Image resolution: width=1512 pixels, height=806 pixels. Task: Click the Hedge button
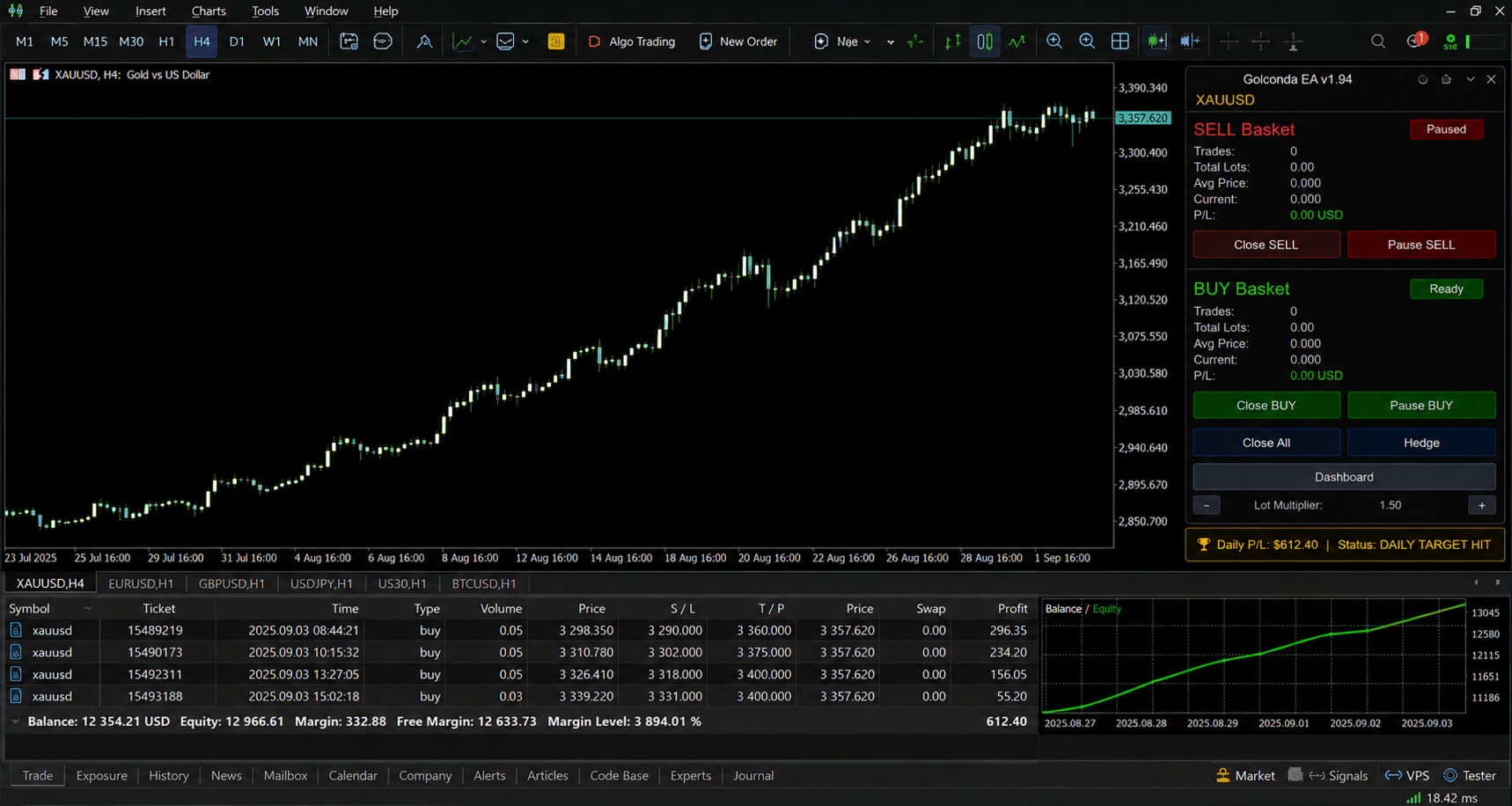click(x=1421, y=443)
